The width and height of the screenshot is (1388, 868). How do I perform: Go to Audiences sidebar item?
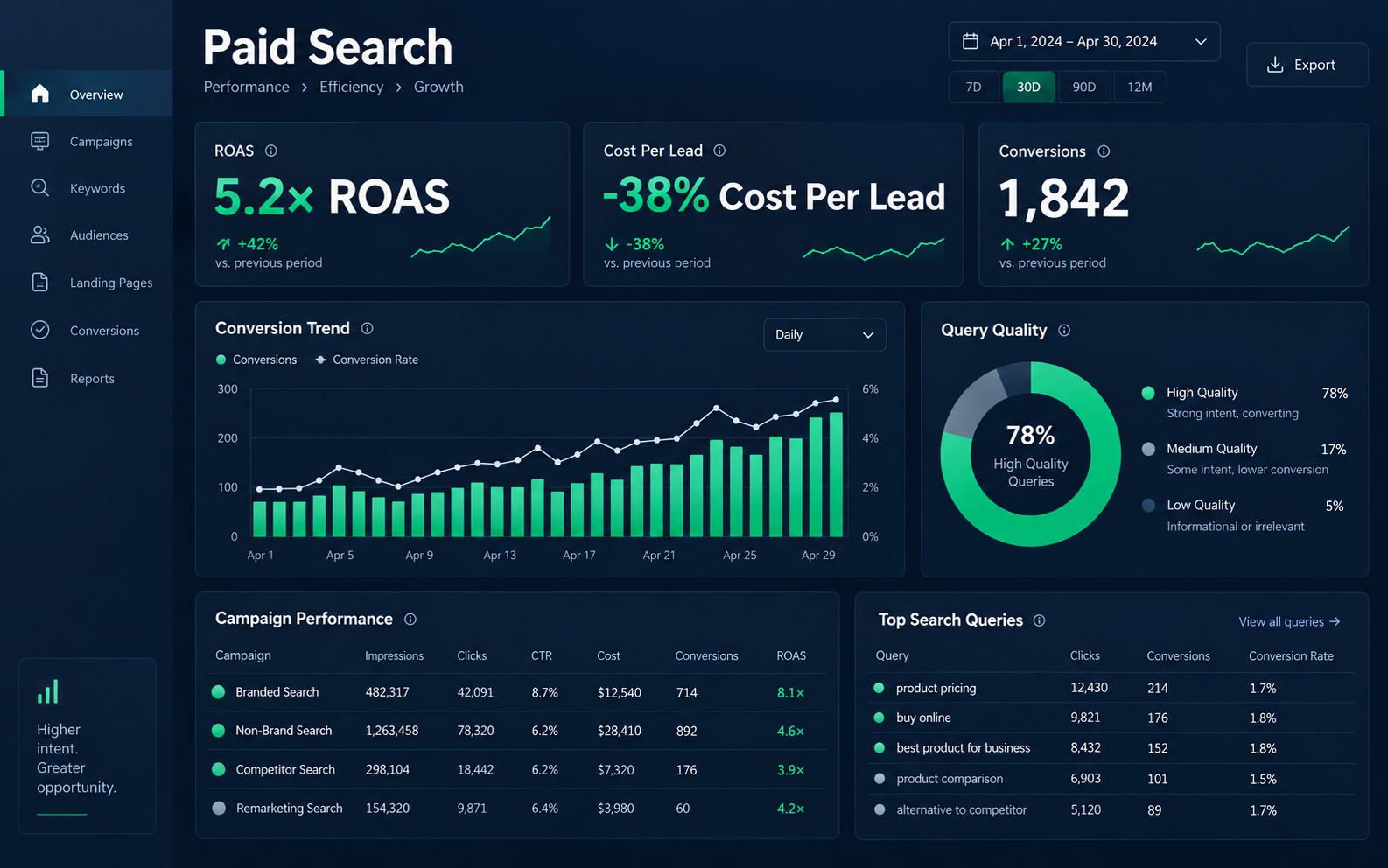pos(87,234)
